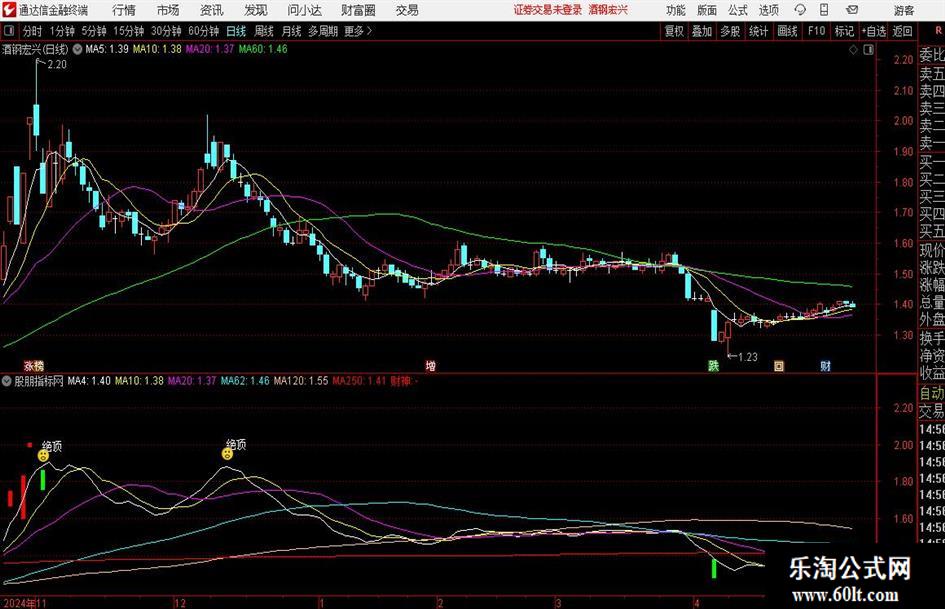Open the 多周期 view
This screenshot has height=609, width=945.
coord(323,31)
